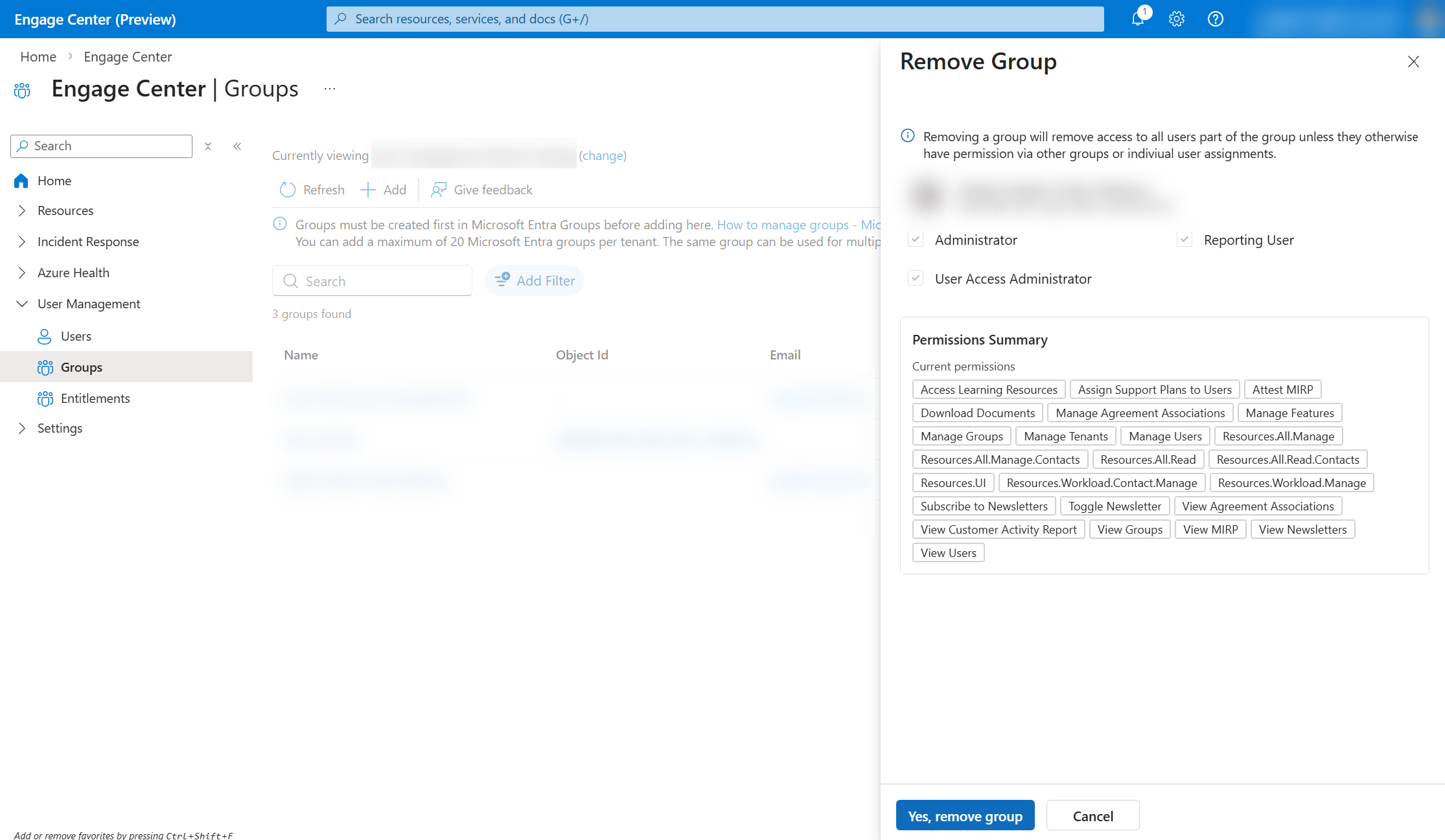Click the info icon in Remove Group warning

(908, 136)
